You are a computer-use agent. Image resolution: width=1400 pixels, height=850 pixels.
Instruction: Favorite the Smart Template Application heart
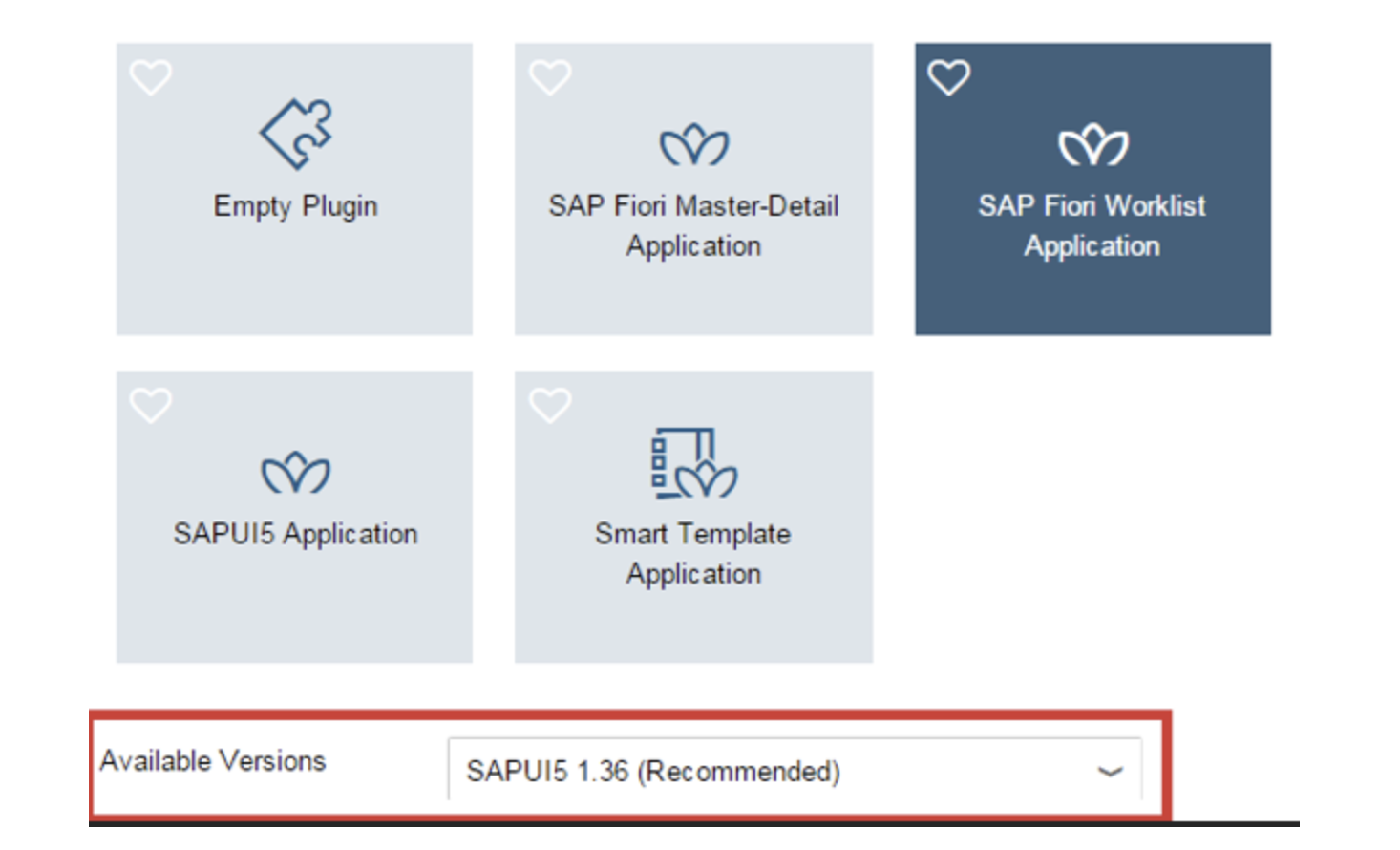point(550,405)
